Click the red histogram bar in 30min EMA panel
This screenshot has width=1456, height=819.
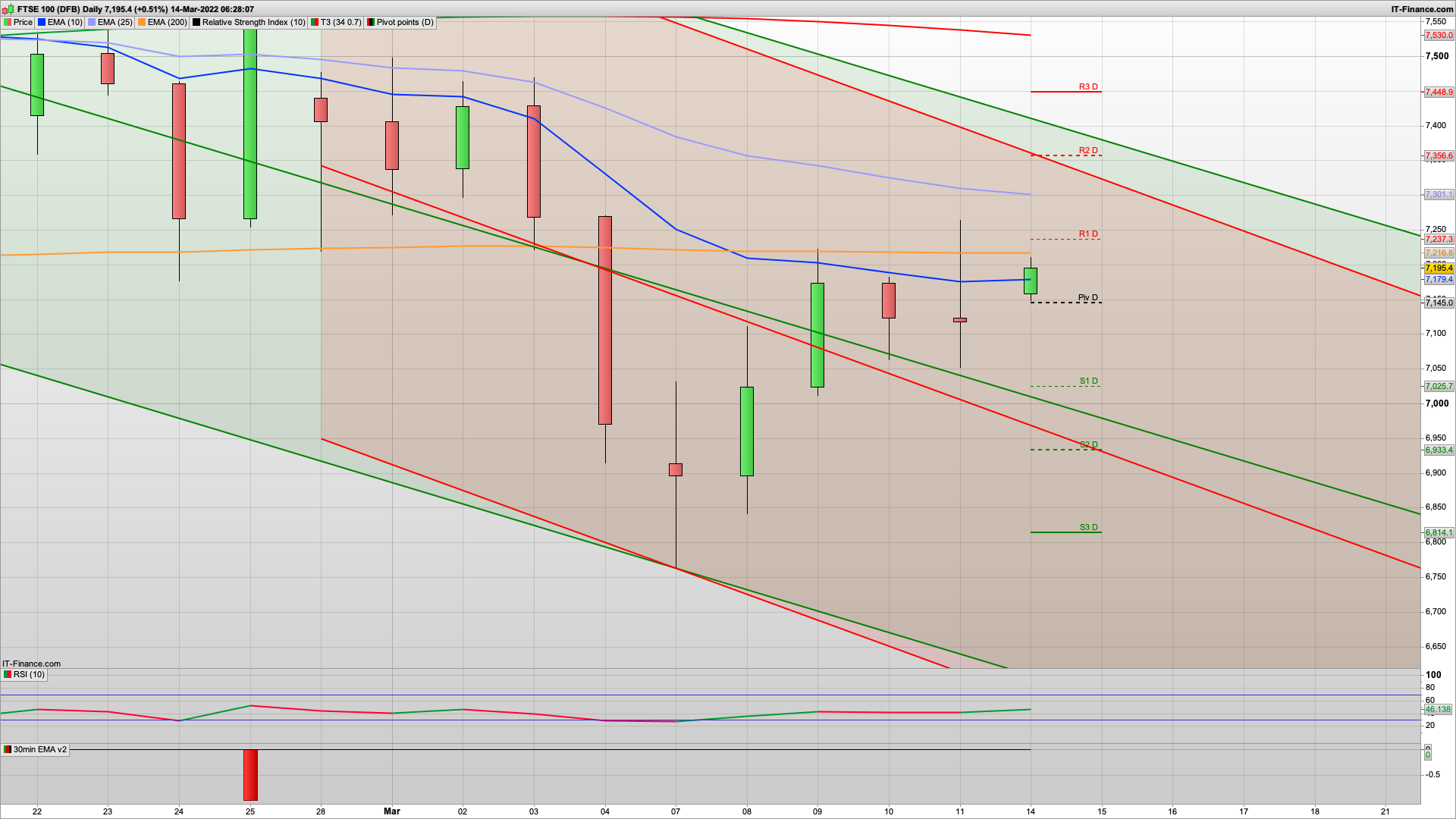[250, 775]
